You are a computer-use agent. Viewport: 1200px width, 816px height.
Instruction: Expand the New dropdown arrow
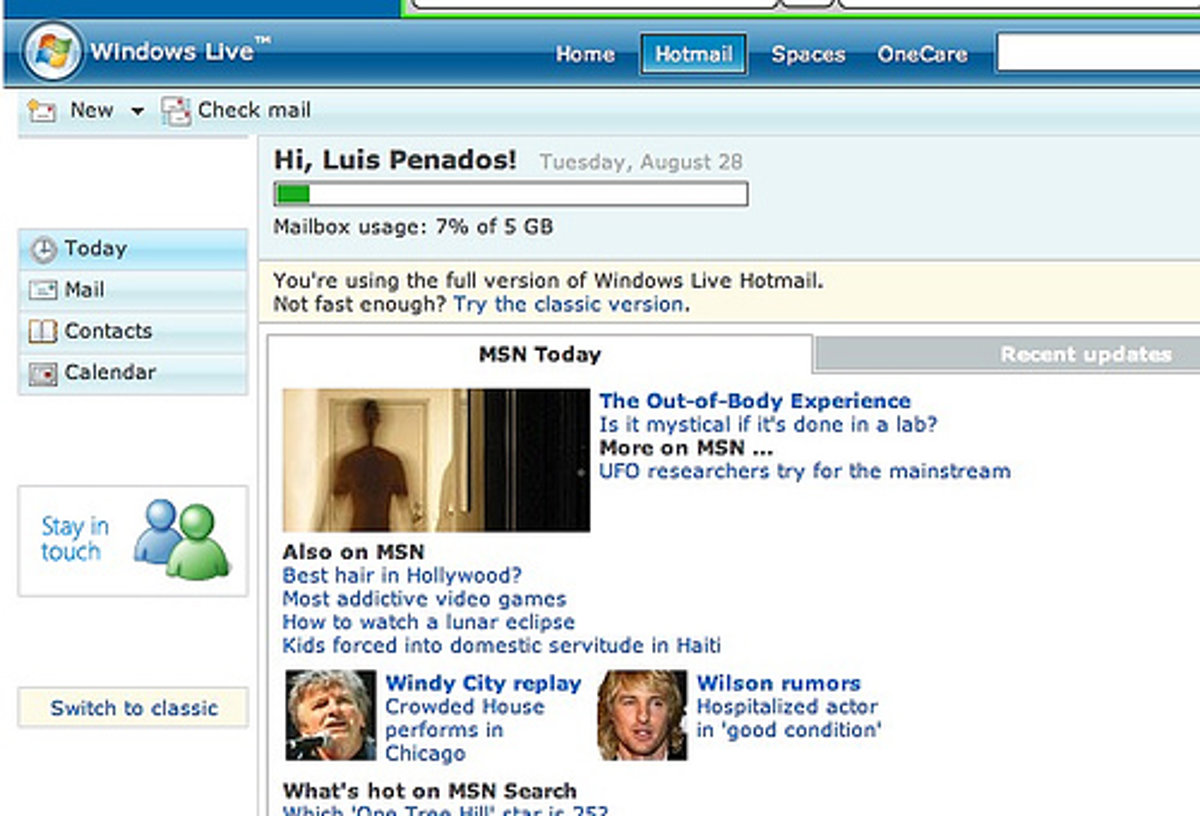(x=137, y=112)
